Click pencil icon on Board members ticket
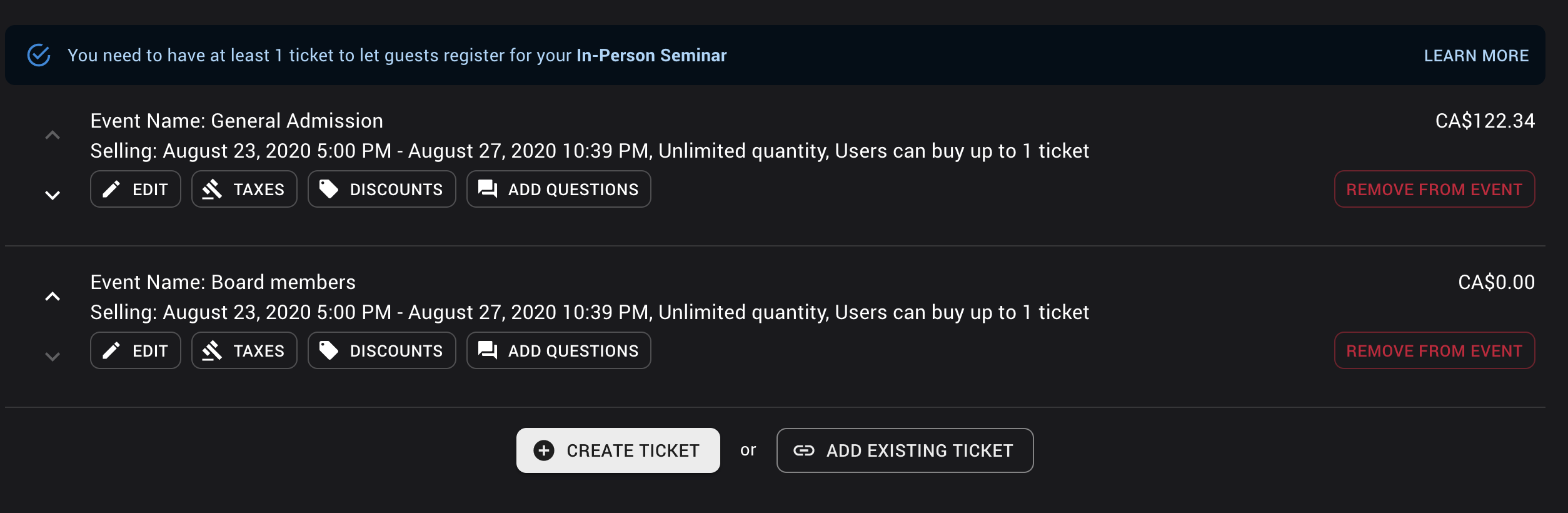Image resolution: width=1568 pixels, height=513 pixels. point(111,350)
